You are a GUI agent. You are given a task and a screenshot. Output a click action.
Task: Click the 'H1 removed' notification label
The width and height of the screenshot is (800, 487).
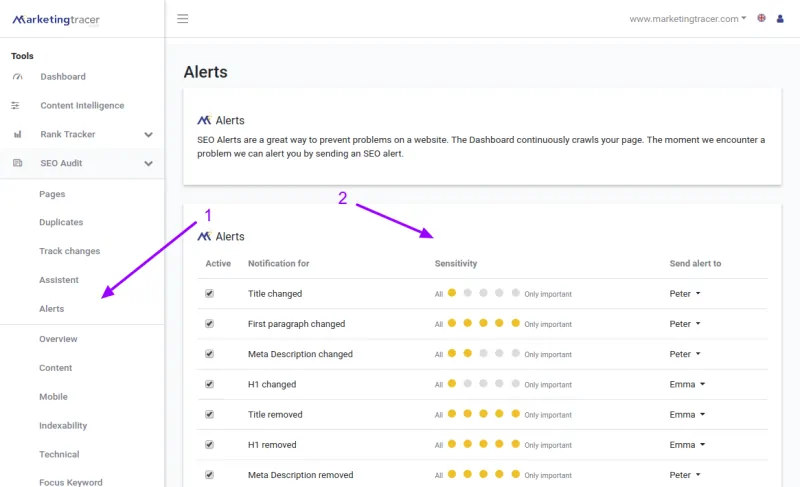click(272, 445)
